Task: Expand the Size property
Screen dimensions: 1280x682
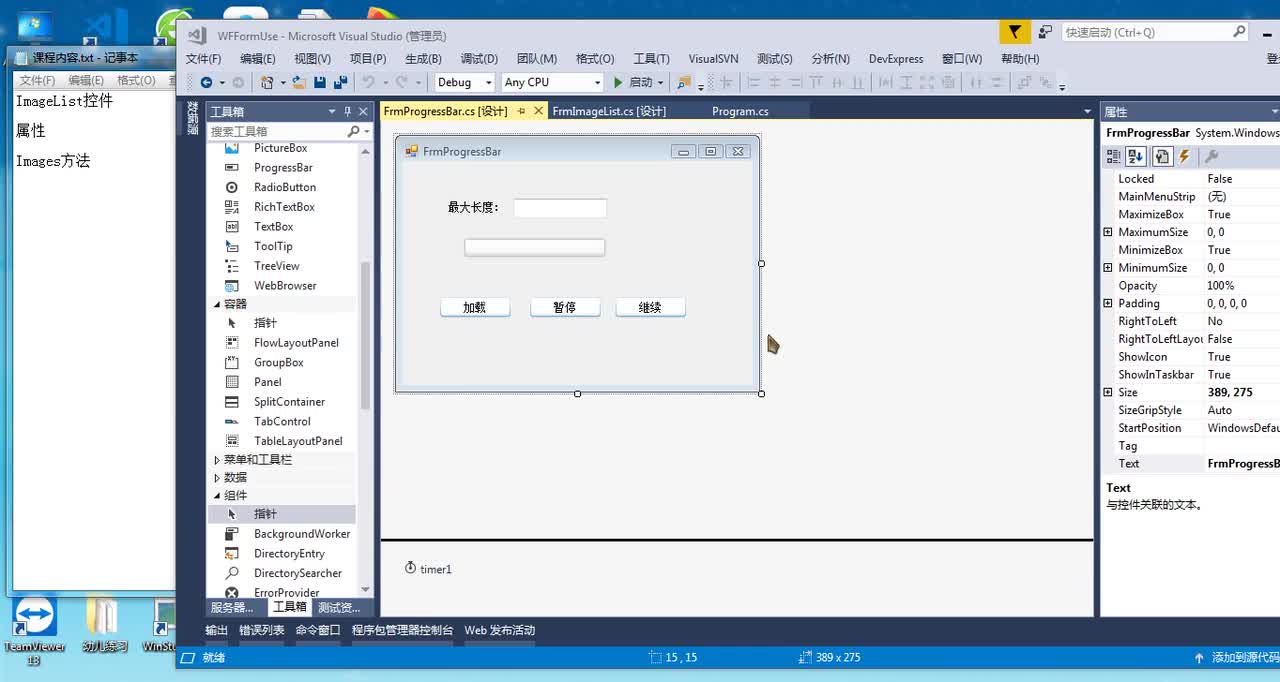Action: coord(1108,392)
